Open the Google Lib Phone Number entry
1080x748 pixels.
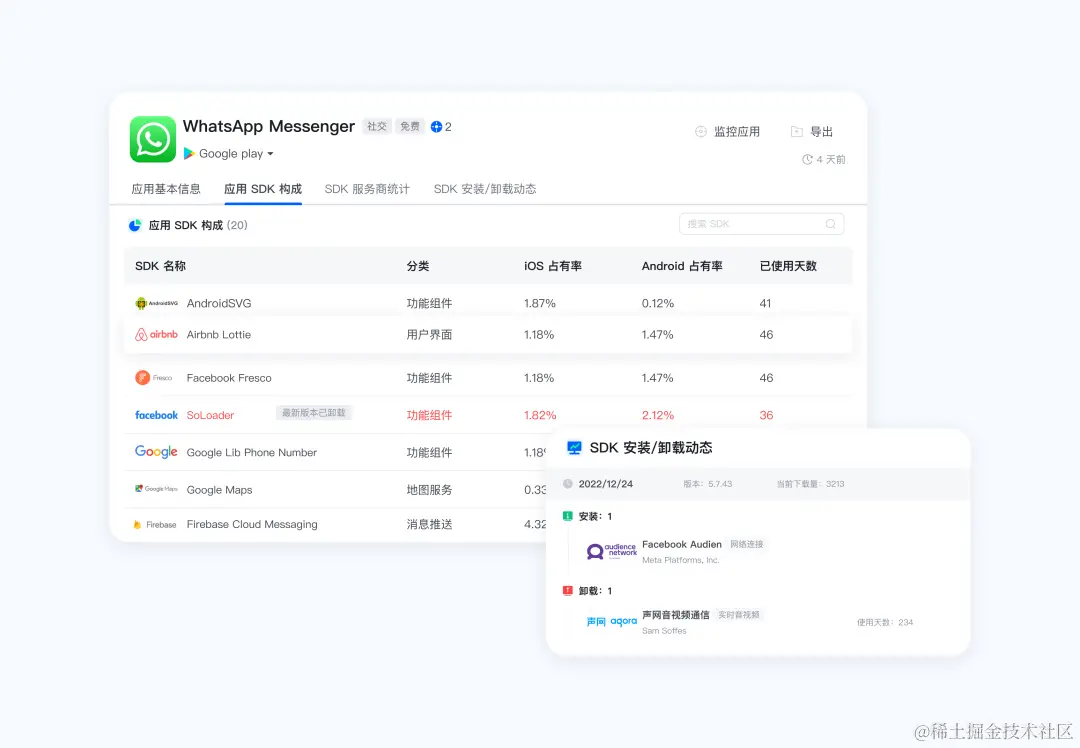click(252, 453)
